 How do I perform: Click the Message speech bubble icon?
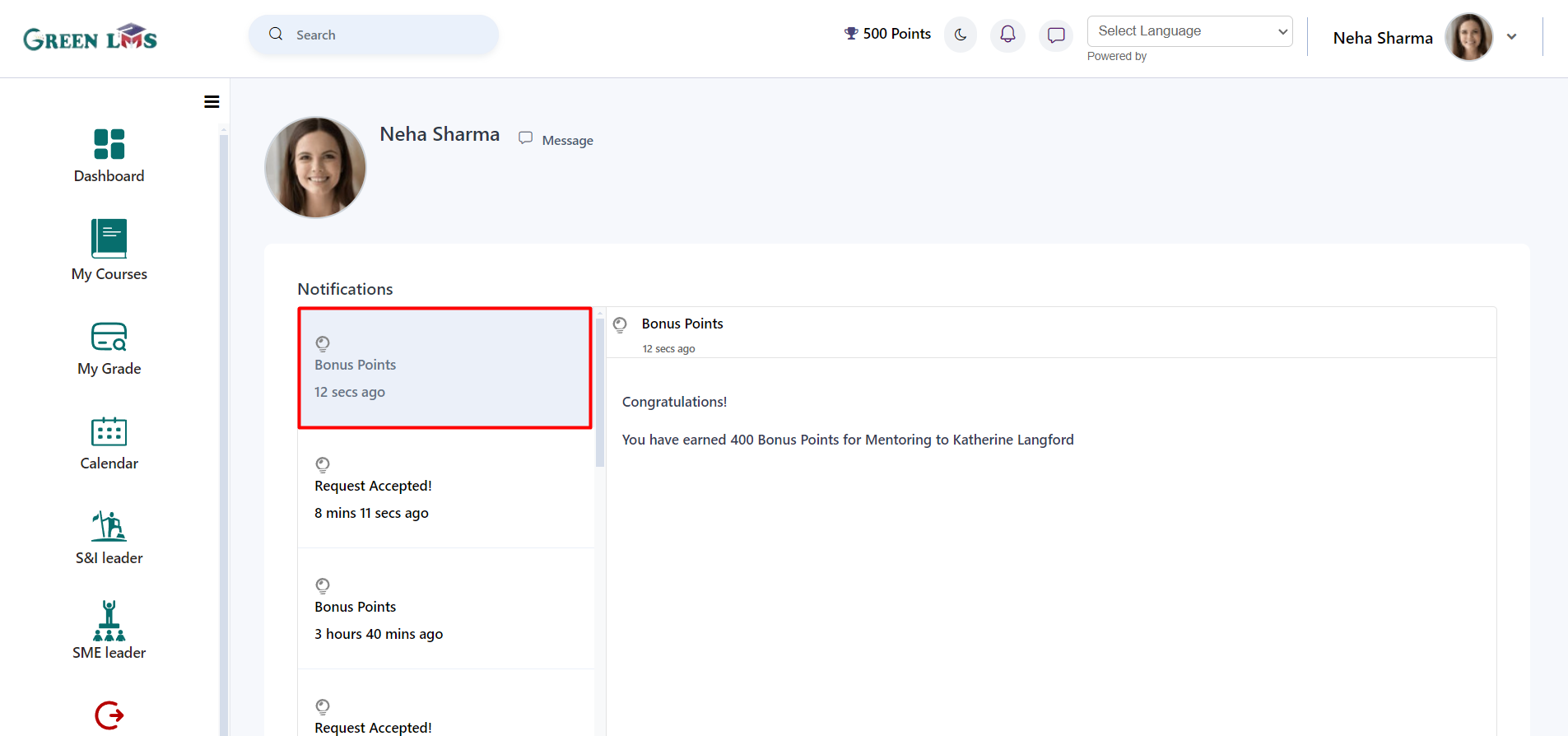tap(526, 138)
